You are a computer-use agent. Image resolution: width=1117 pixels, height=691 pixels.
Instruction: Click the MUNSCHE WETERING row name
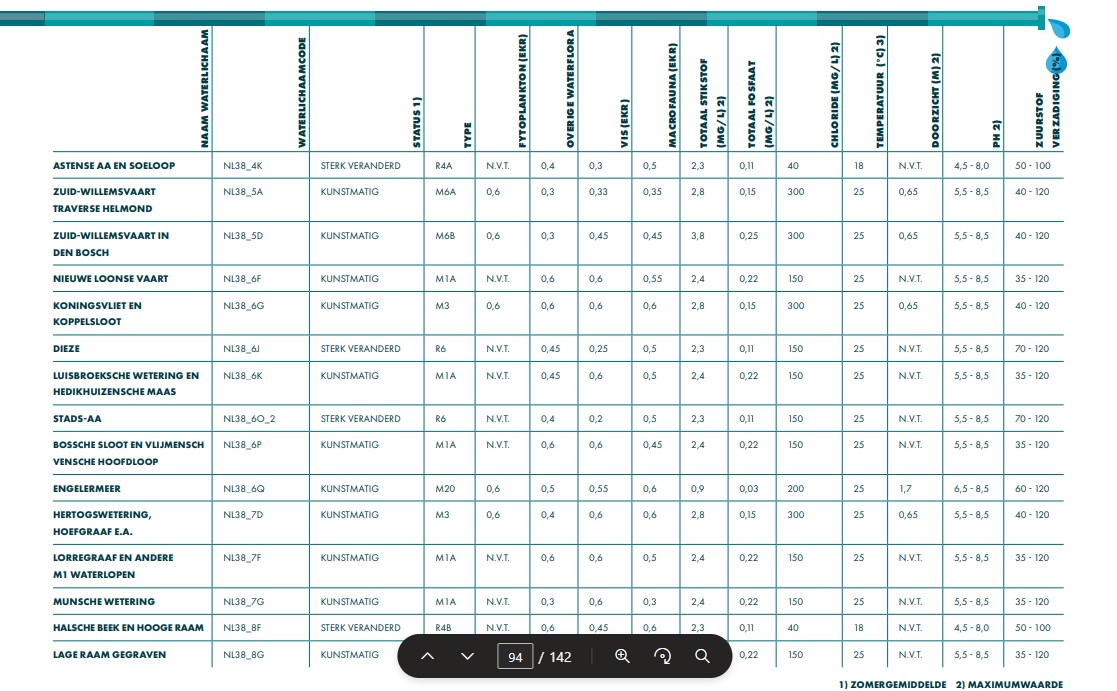[104, 602]
